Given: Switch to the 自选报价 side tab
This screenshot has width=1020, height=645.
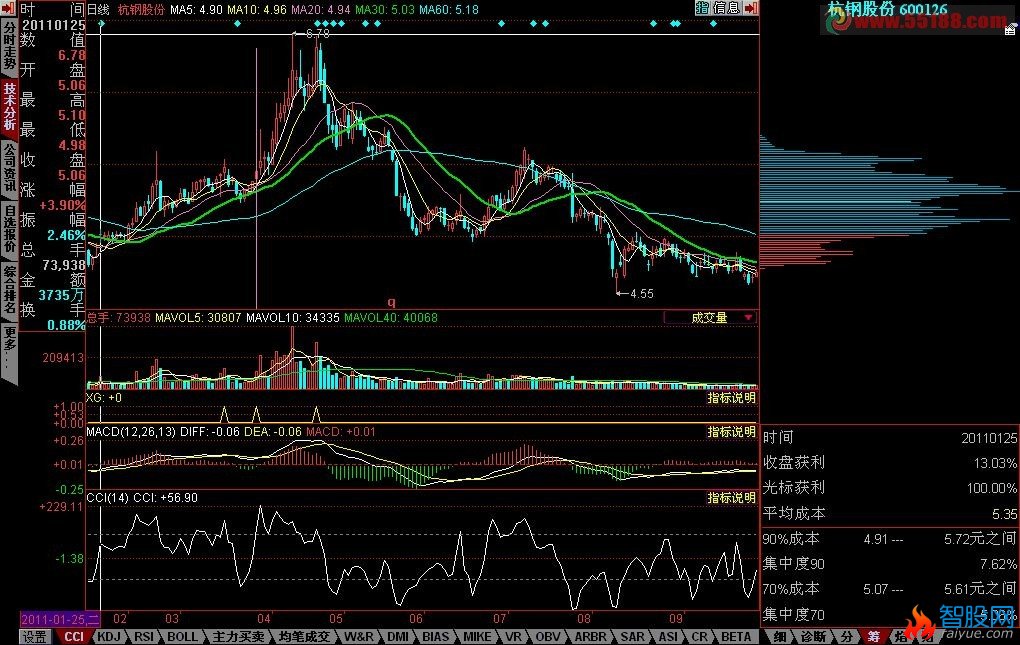Looking at the screenshot, I should click(x=9, y=229).
